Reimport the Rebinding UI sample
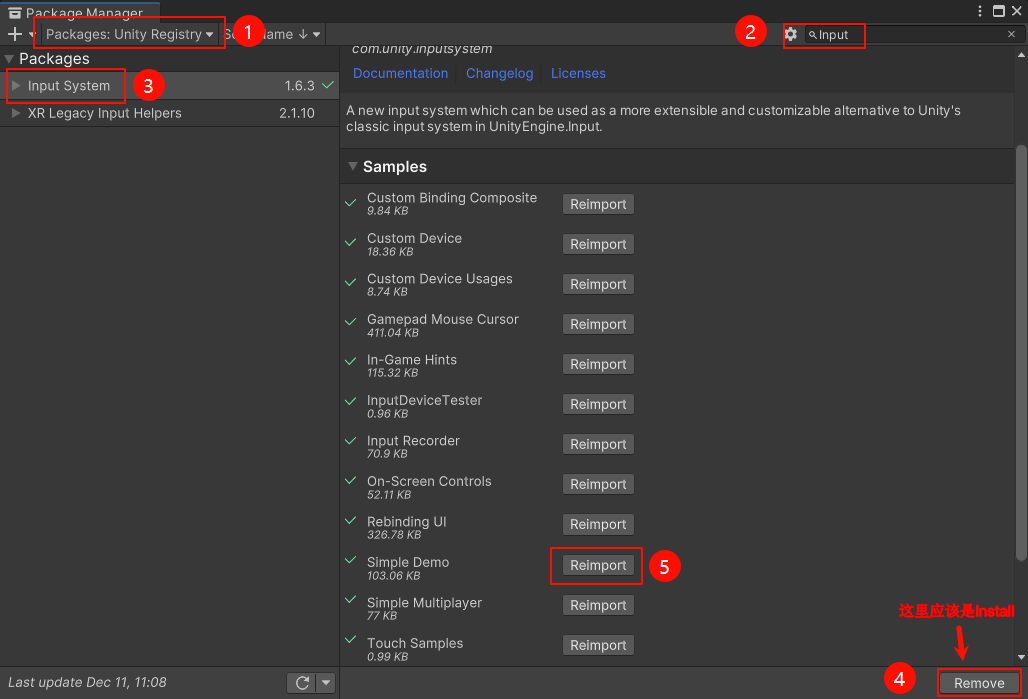Image resolution: width=1028 pixels, height=699 pixels. pos(598,524)
